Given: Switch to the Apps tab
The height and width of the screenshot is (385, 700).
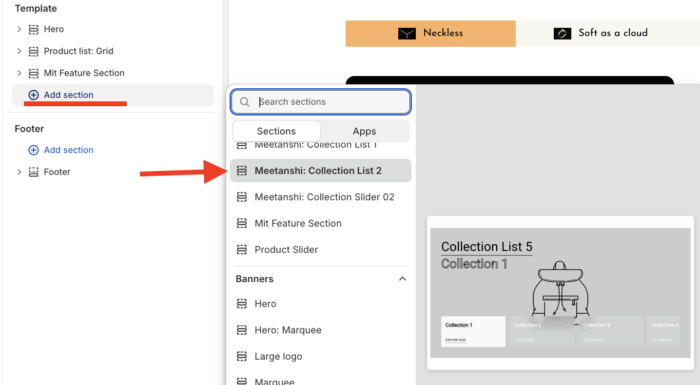Looking at the screenshot, I should pos(364,131).
